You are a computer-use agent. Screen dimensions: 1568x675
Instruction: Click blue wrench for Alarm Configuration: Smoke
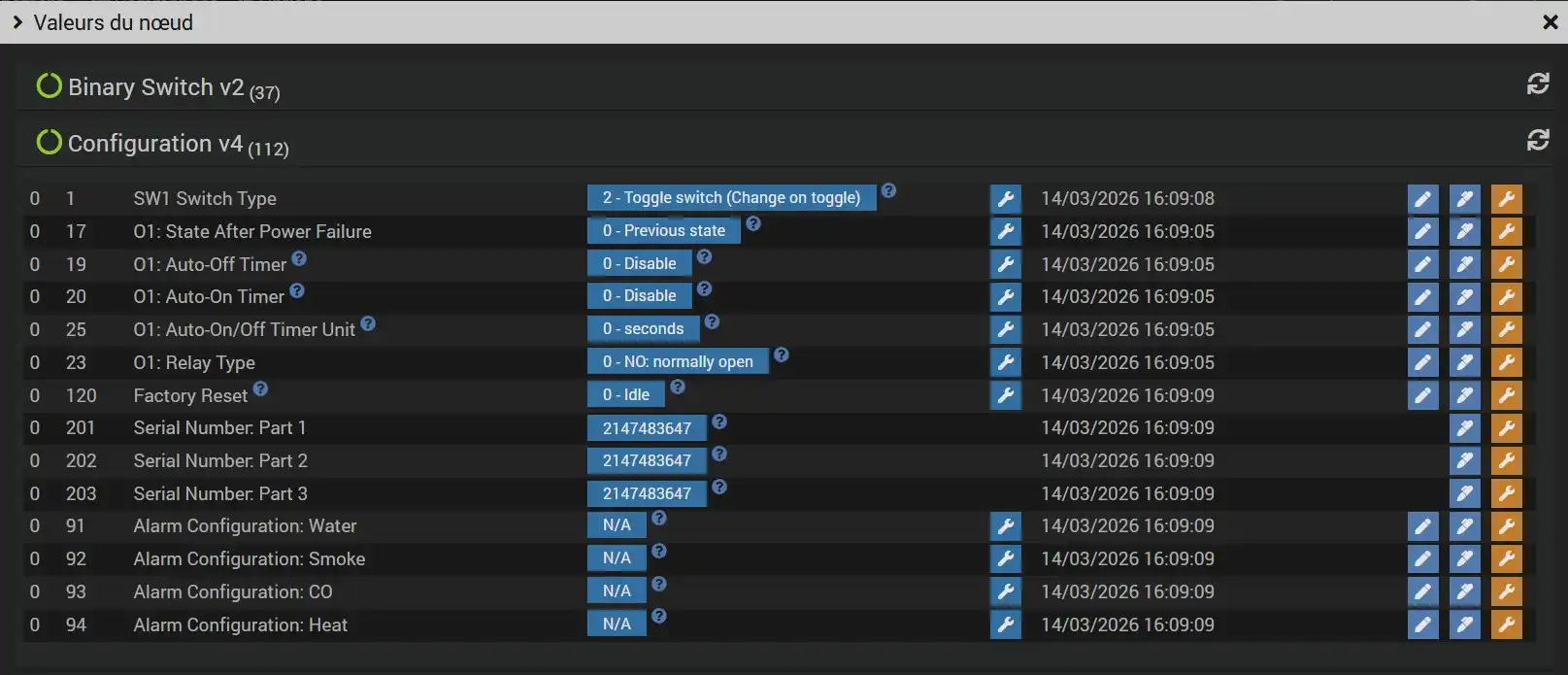click(1006, 559)
